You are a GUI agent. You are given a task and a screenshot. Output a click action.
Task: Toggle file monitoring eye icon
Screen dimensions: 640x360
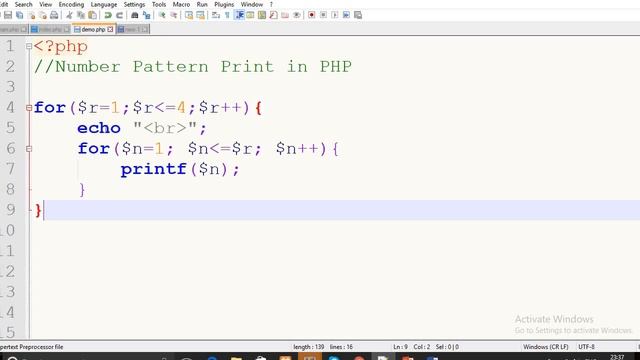297,15
